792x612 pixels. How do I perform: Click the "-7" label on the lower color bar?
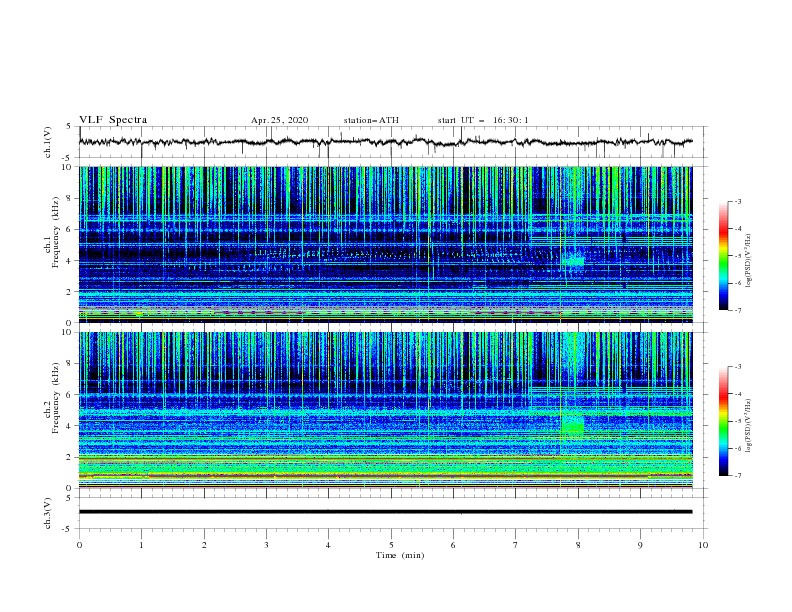tap(737, 475)
